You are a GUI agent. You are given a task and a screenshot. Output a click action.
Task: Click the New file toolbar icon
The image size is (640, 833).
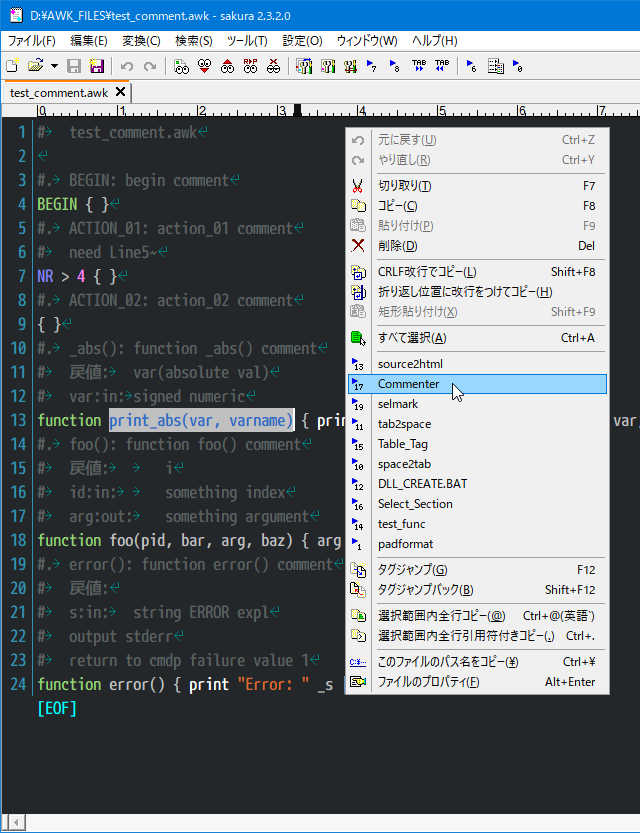[13, 66]
